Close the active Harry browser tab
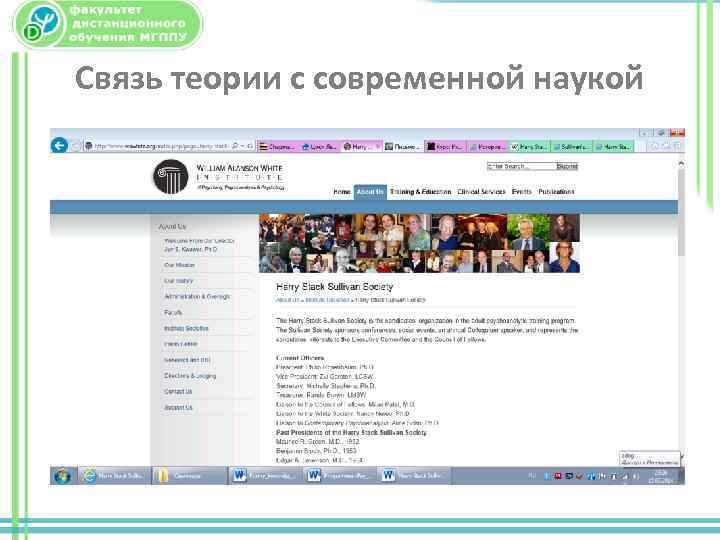The height and width of the screenshot is (540, 720). click(x=377, y=146)
